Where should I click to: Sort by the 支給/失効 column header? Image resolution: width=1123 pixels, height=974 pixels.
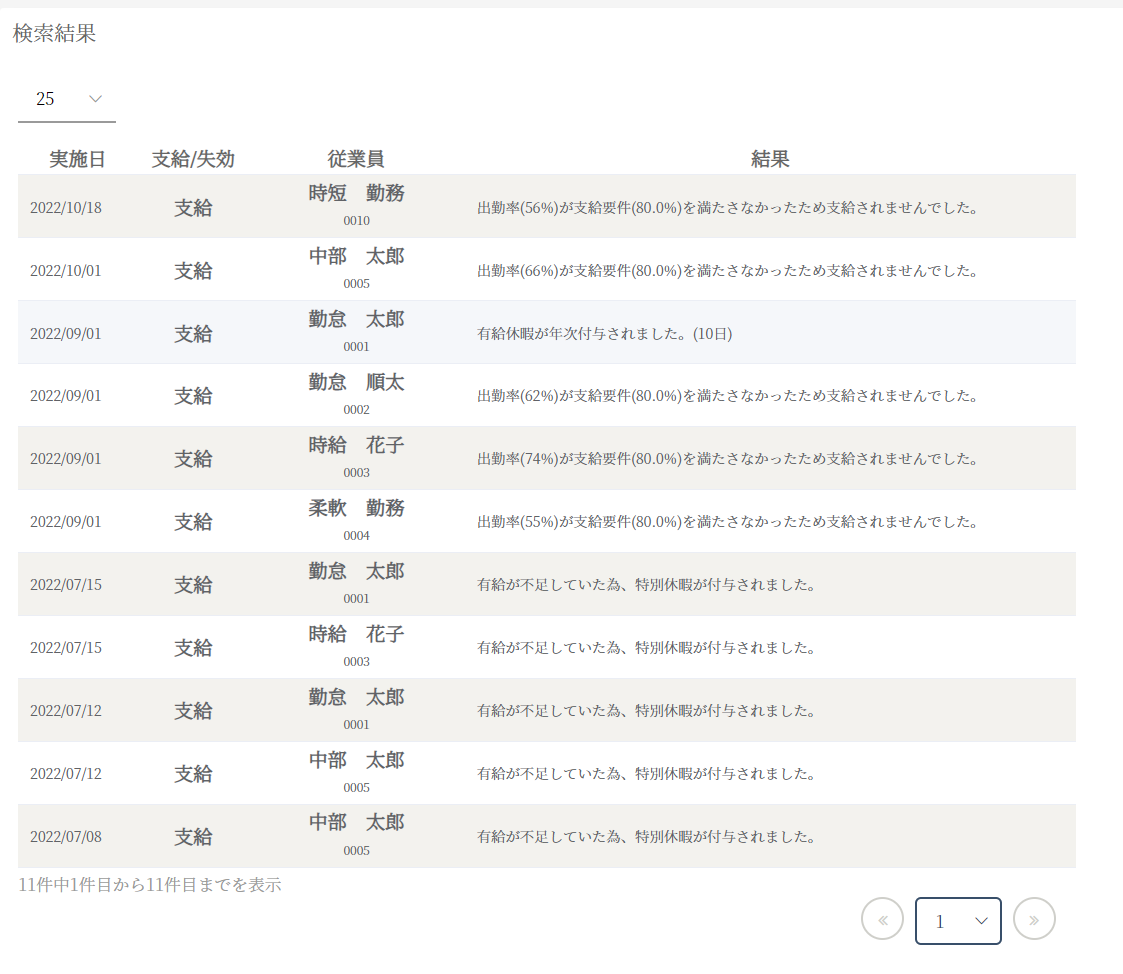(x=193, y=159)
